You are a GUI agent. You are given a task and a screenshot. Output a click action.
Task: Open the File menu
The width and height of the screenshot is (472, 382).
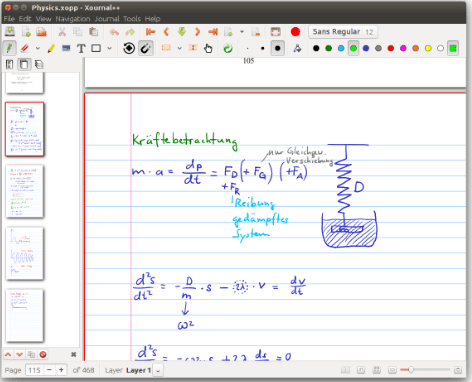9,19
